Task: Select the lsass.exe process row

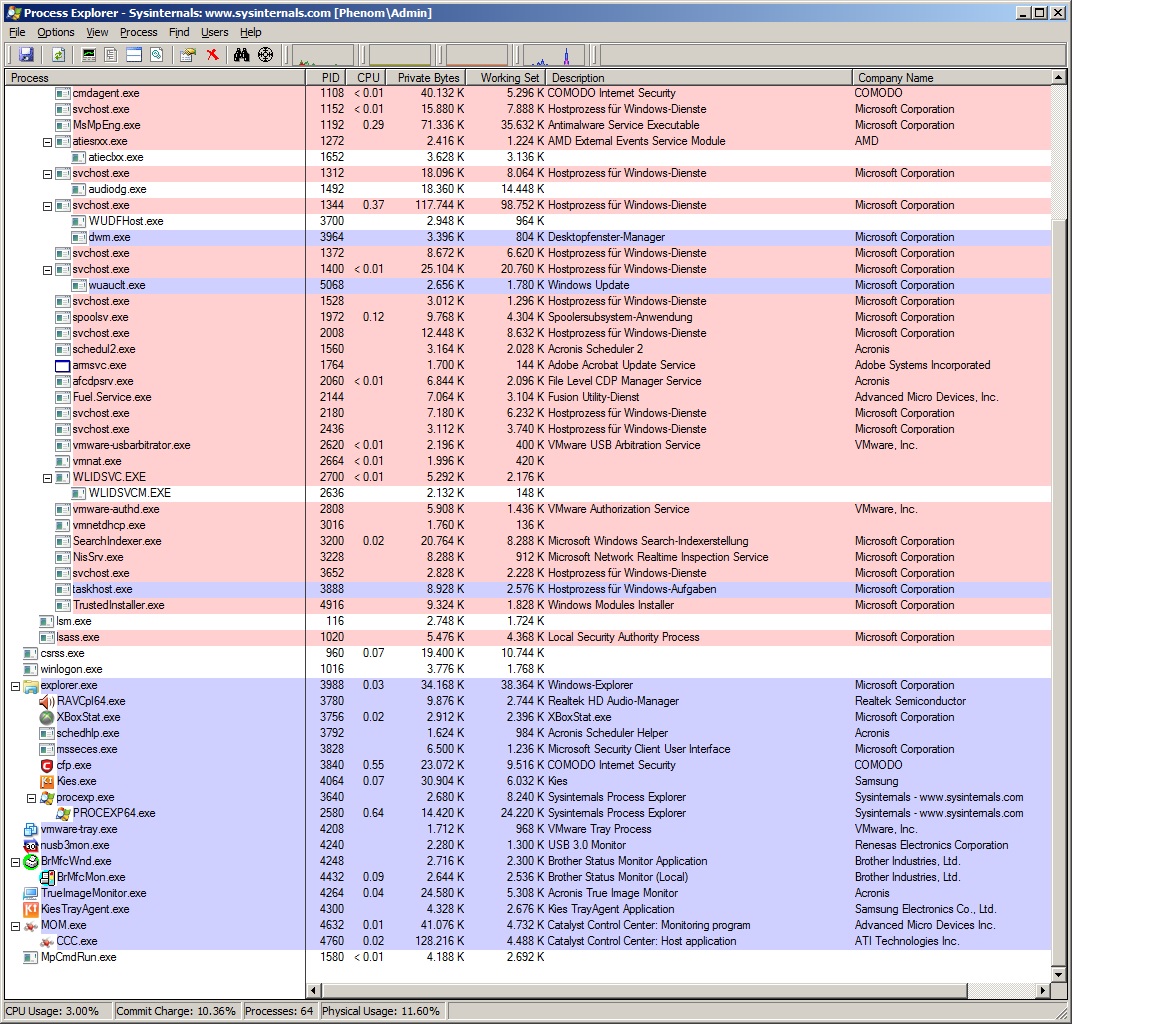Action: point(528,638)
